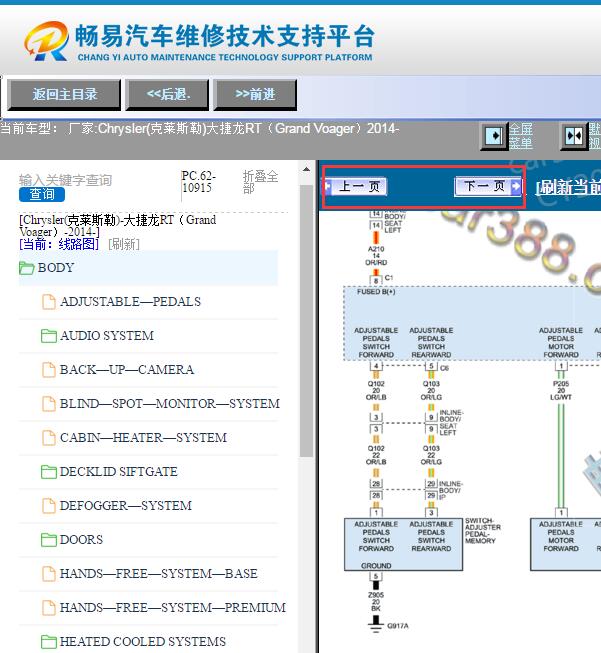601x653 pixels.
Task: Click the DECKLID SIFTGATE folder icon
Action: pyautogui.click(x=49, y=472)
